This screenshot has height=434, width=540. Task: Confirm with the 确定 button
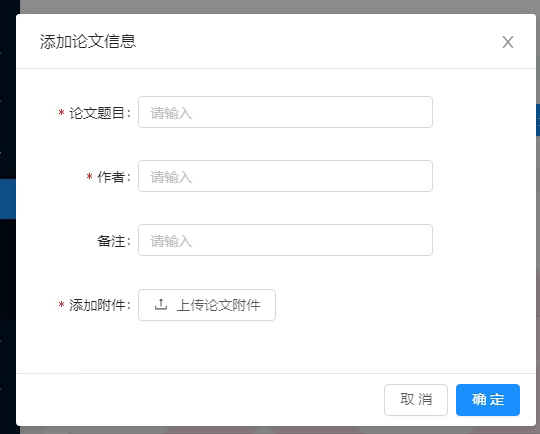tap(488, 400)
